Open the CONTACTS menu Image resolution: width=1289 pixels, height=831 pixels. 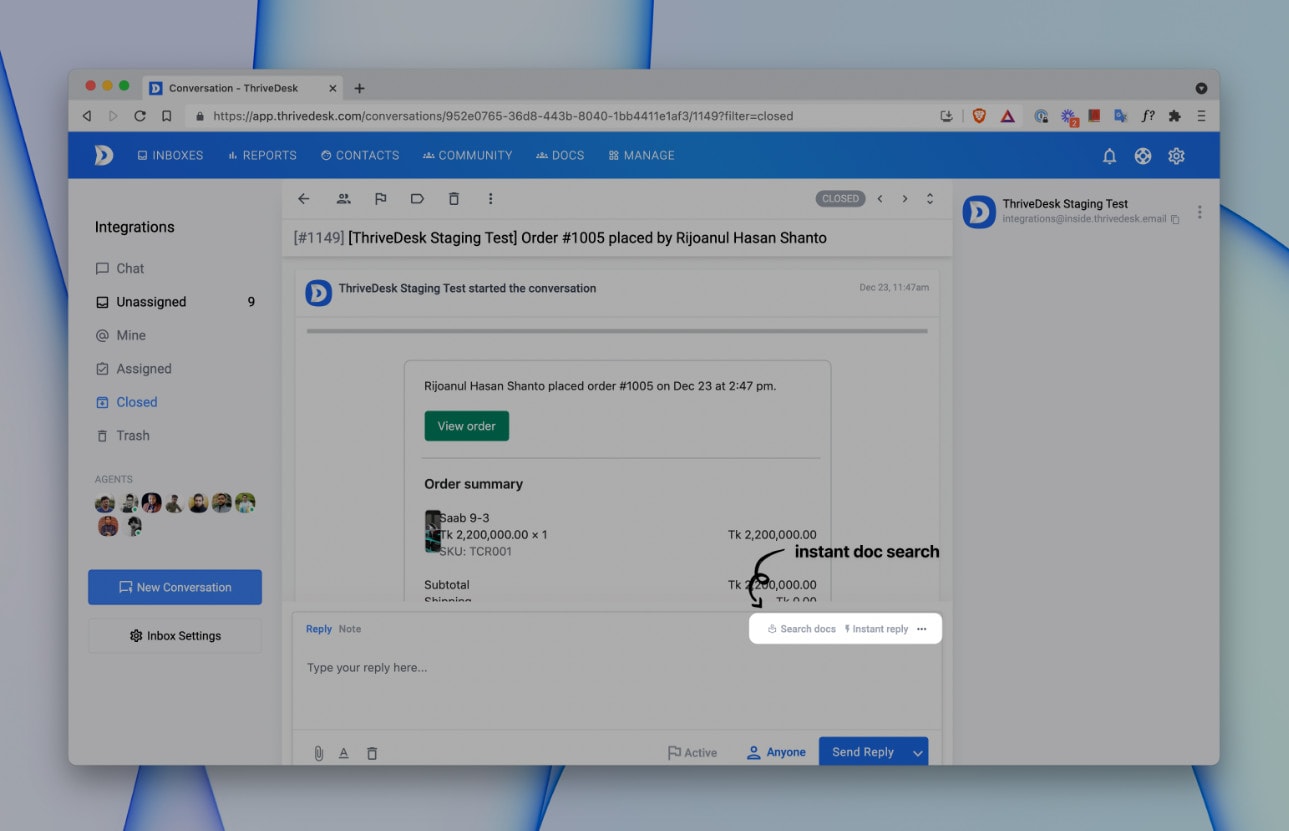pos(360,156)
